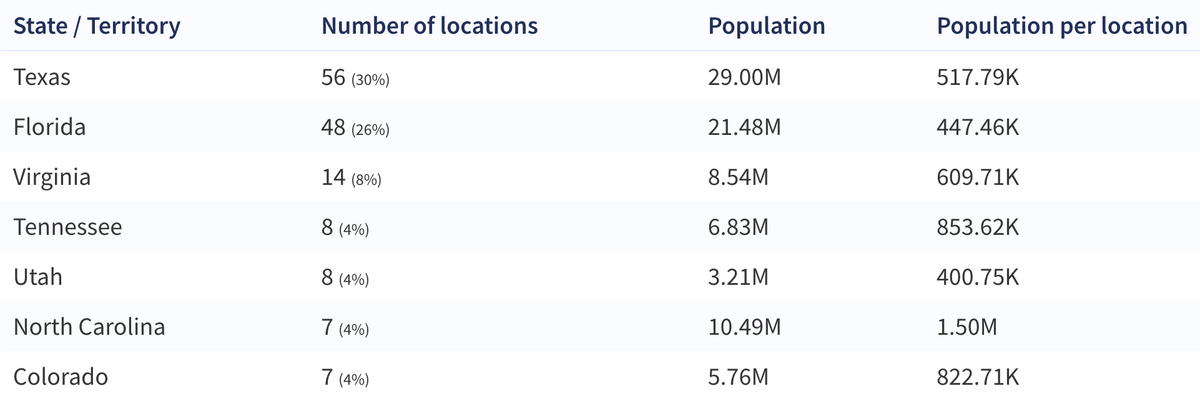Click the Number of locations column header
Screen dimensions: 1200x401
pos(429,26)
